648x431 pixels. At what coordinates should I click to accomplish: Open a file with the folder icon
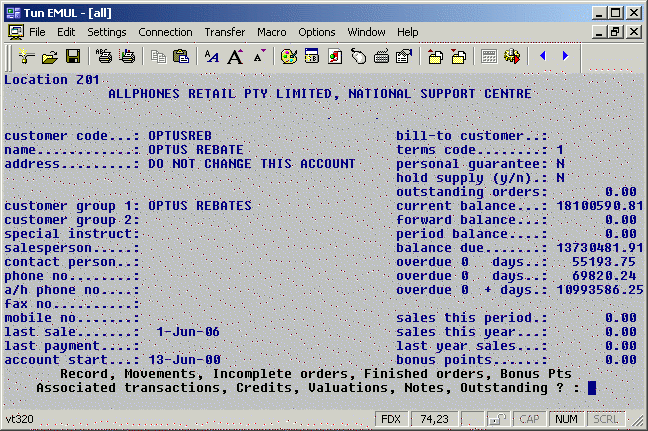tap(50, 56)
